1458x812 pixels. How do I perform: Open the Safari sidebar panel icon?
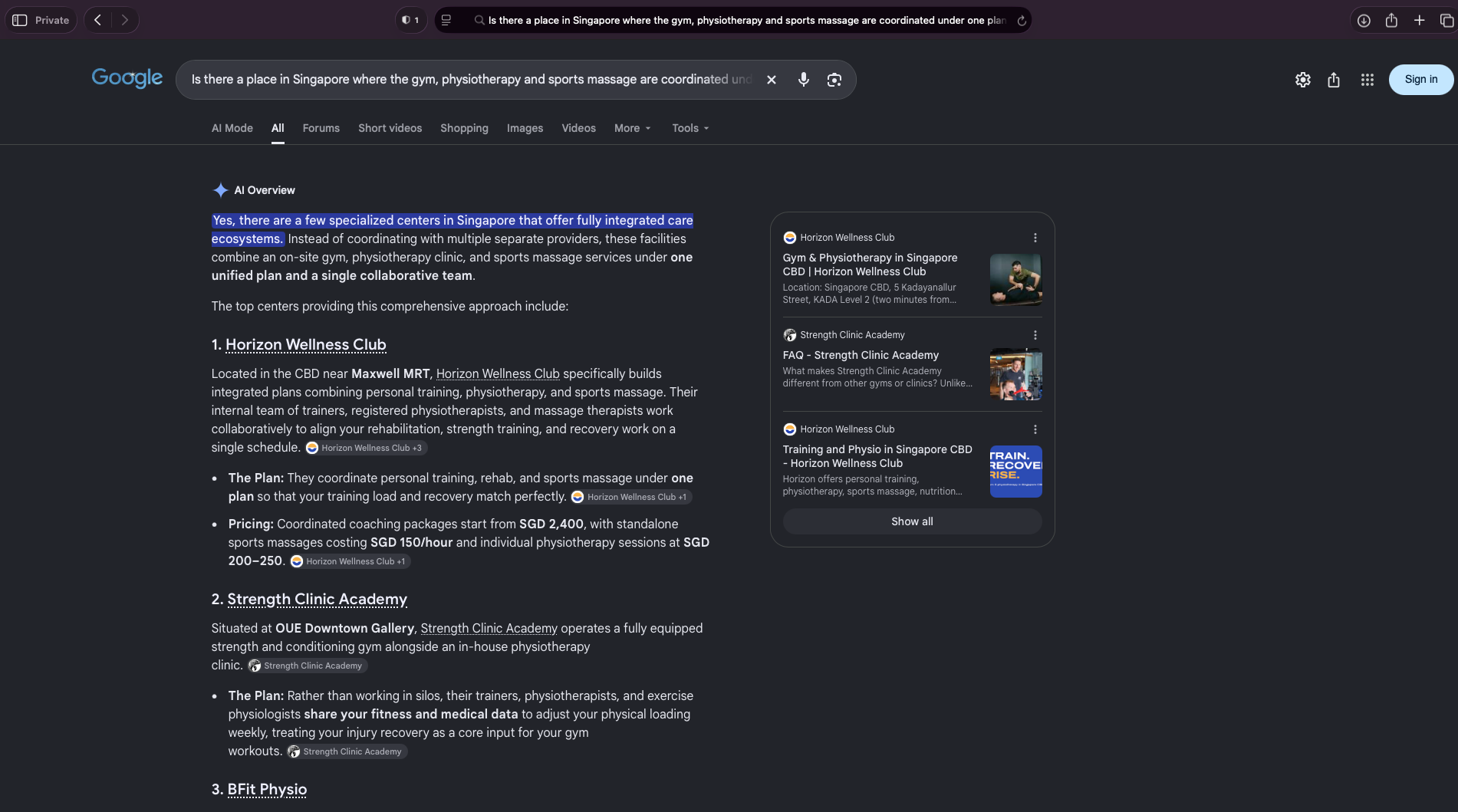pyautogui.click(x=20, y=20)
